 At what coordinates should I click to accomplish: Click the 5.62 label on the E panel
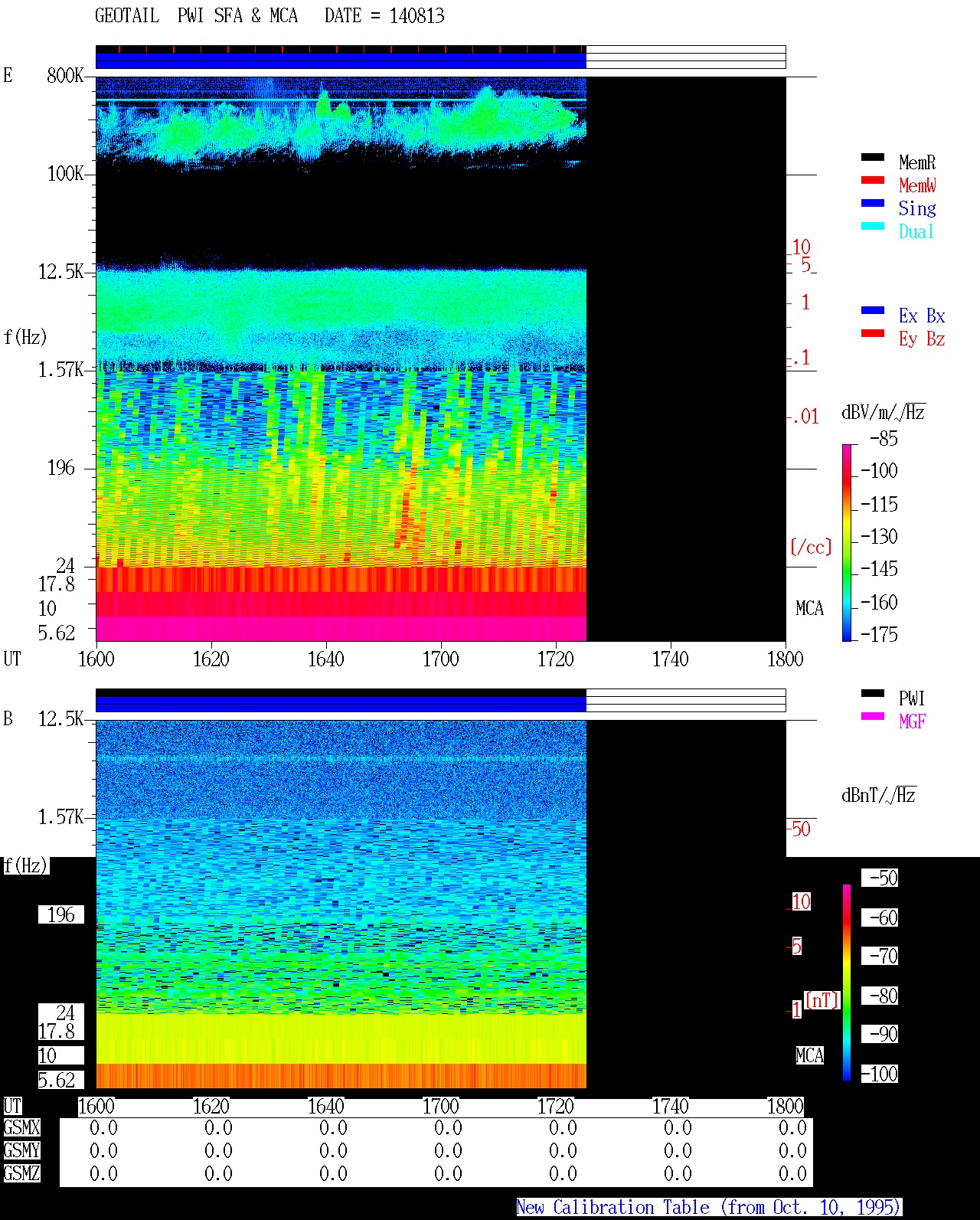click(57, 633)
